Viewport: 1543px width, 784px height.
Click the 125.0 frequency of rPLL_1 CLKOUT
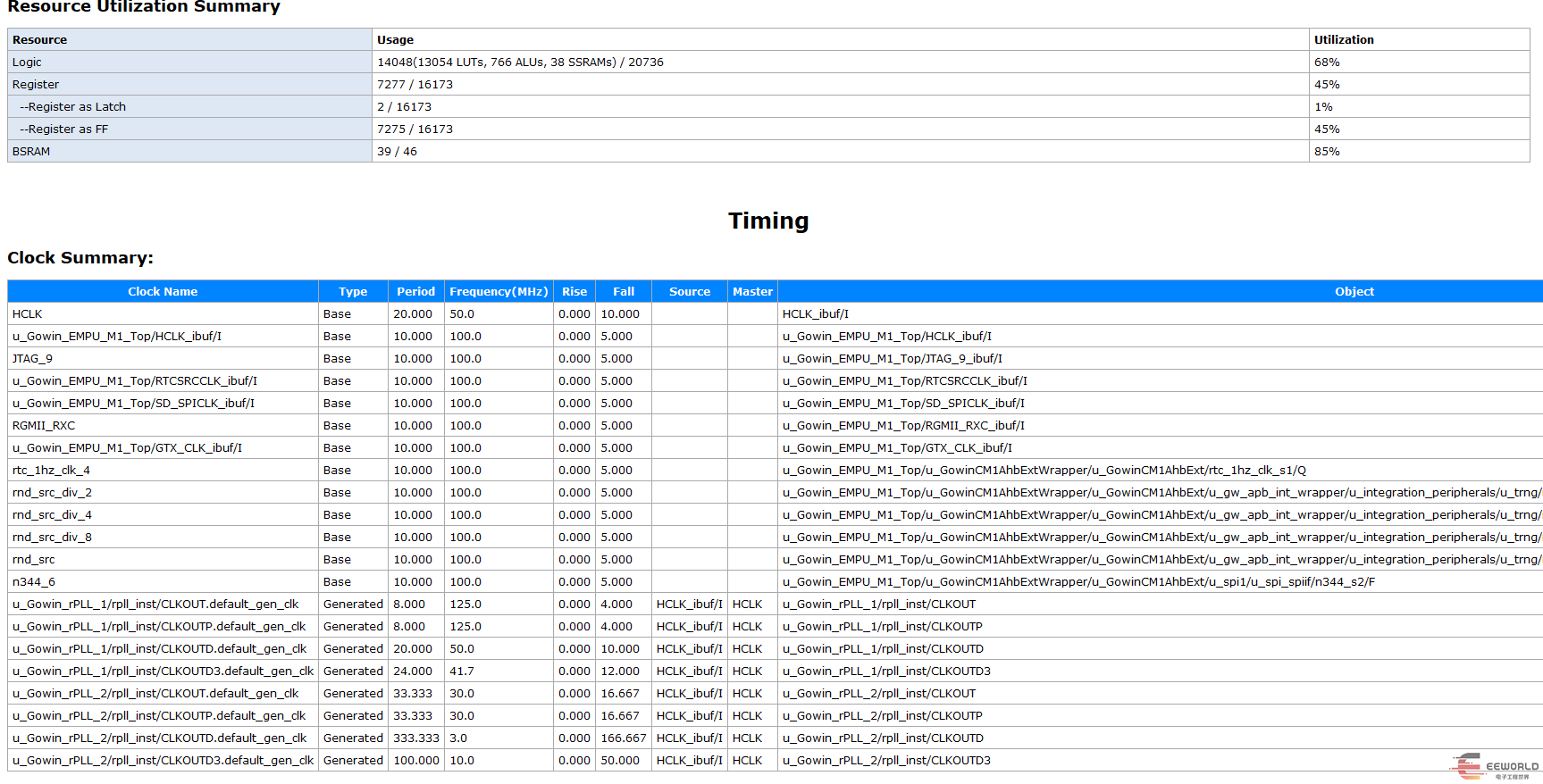click(x=499, y=604)
